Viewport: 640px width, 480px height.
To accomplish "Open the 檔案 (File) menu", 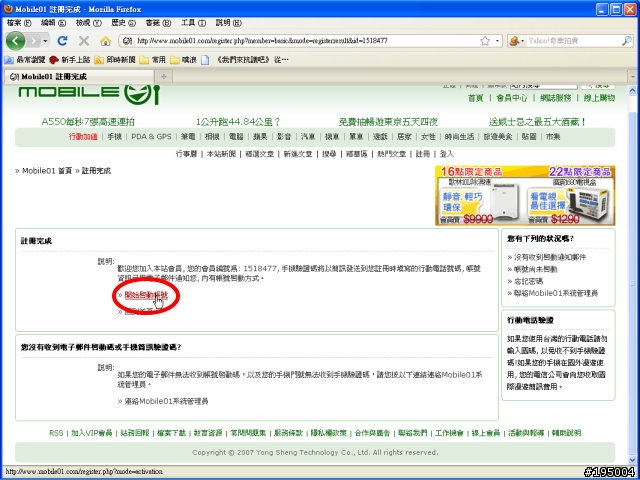I will pos(19,23).
